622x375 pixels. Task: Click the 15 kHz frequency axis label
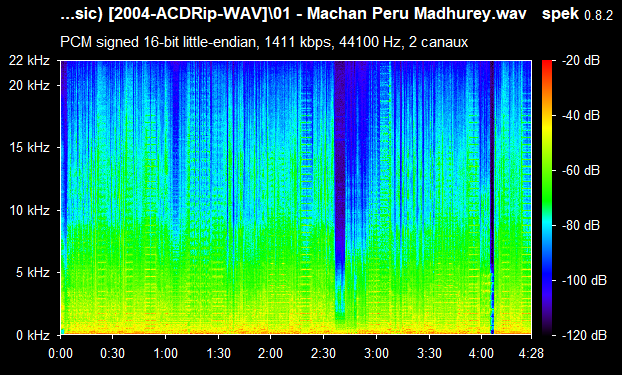[x=30, y=148]
